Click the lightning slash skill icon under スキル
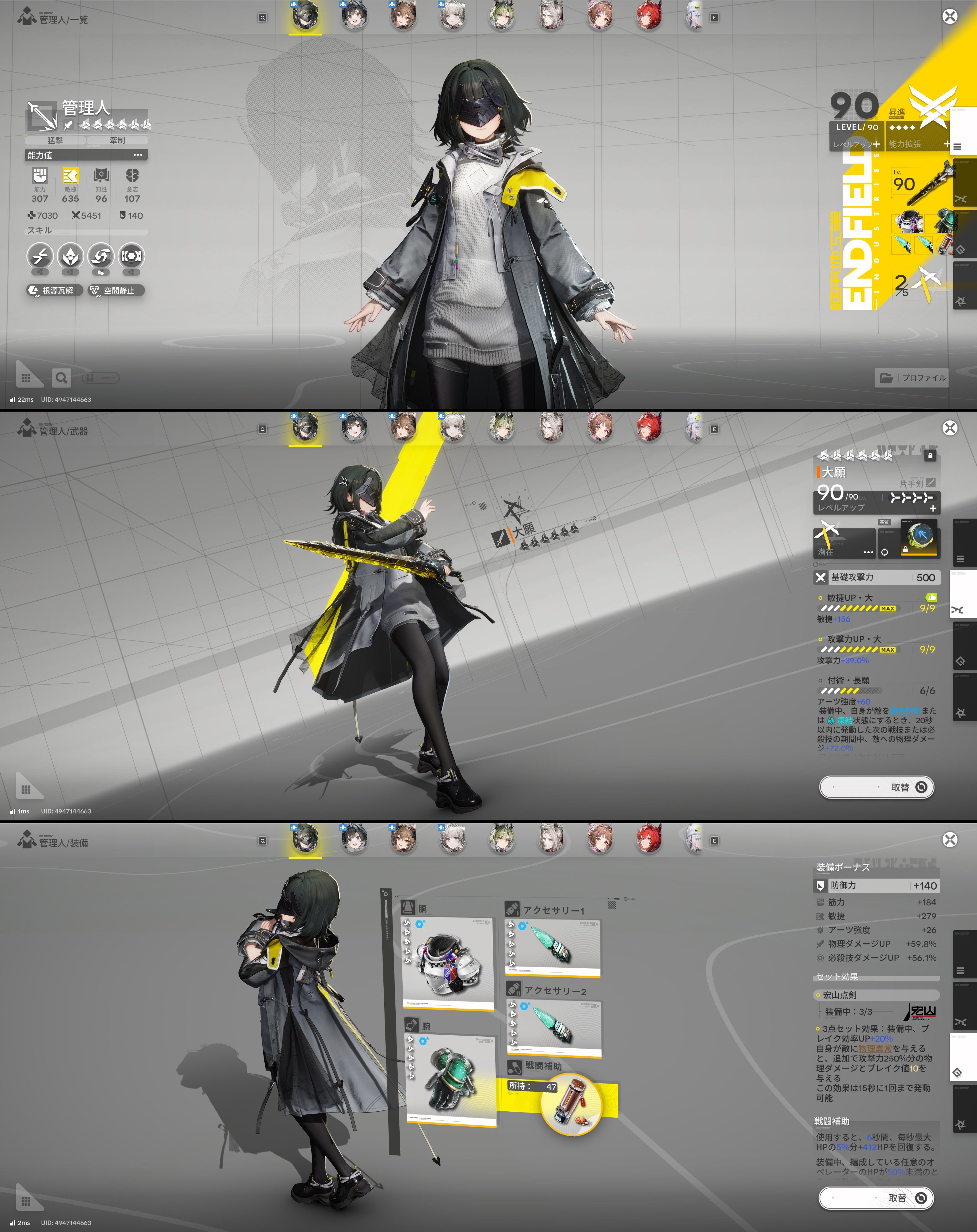The width and height of the screenshot is (977, 1232). tap(40, 256)
